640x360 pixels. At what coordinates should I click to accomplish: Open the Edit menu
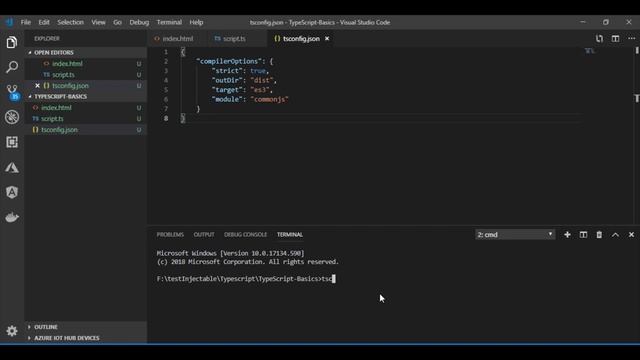pyautogui.click(x=44, y=22)
